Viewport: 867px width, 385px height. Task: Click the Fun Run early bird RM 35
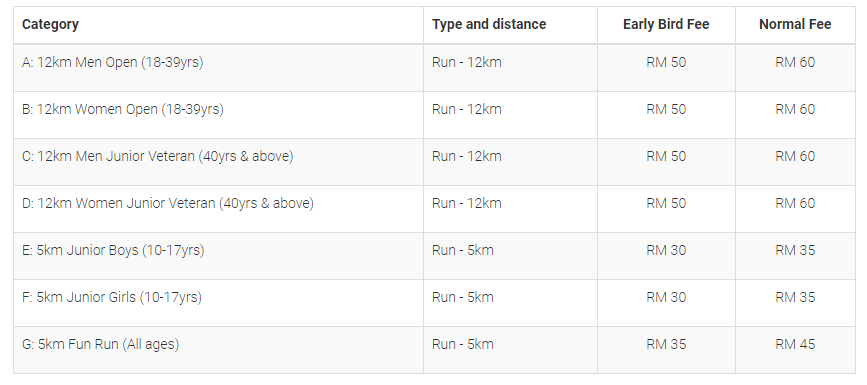tap(666, 345)
